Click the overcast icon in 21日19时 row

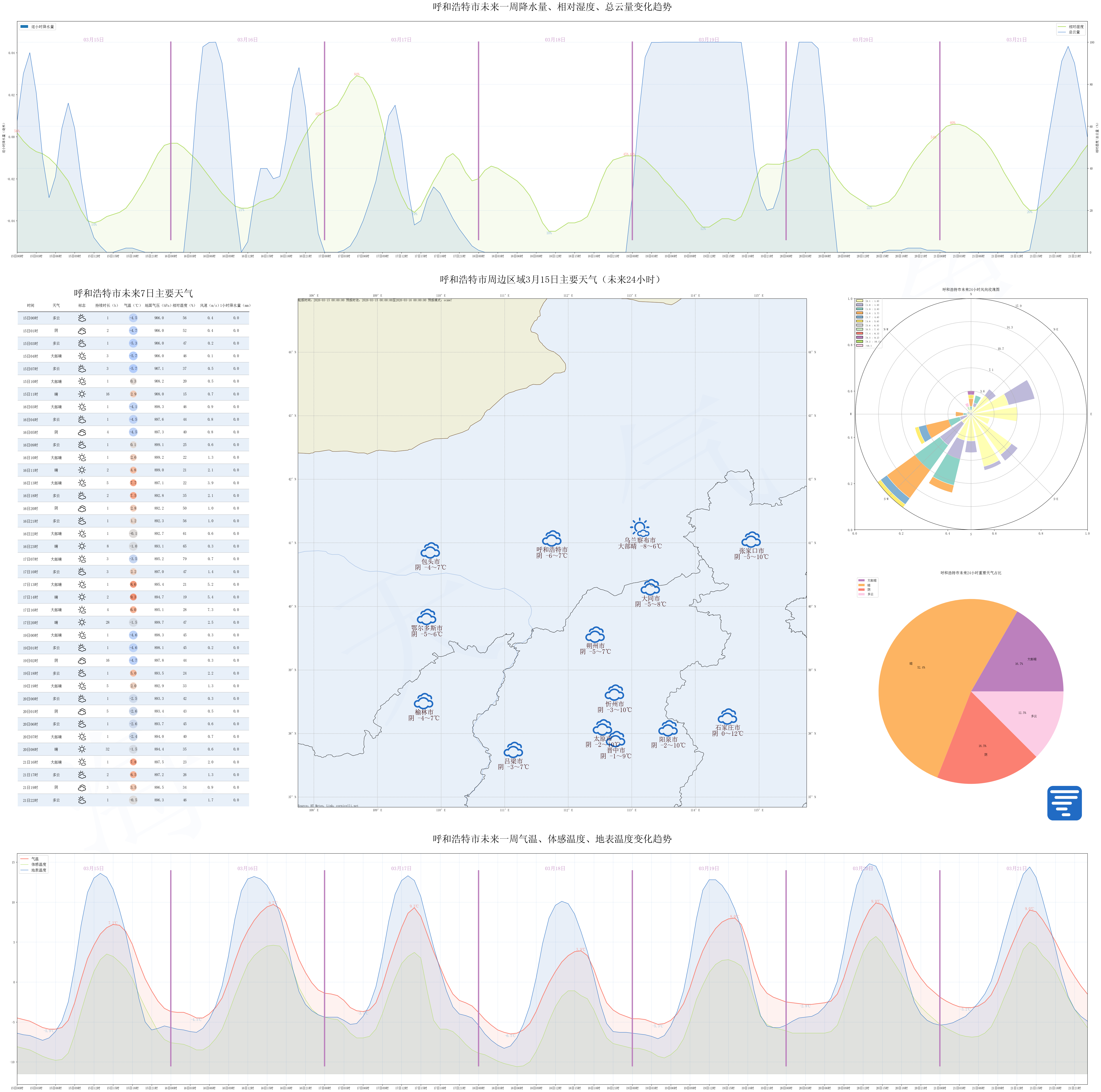[x=82, y=788]
